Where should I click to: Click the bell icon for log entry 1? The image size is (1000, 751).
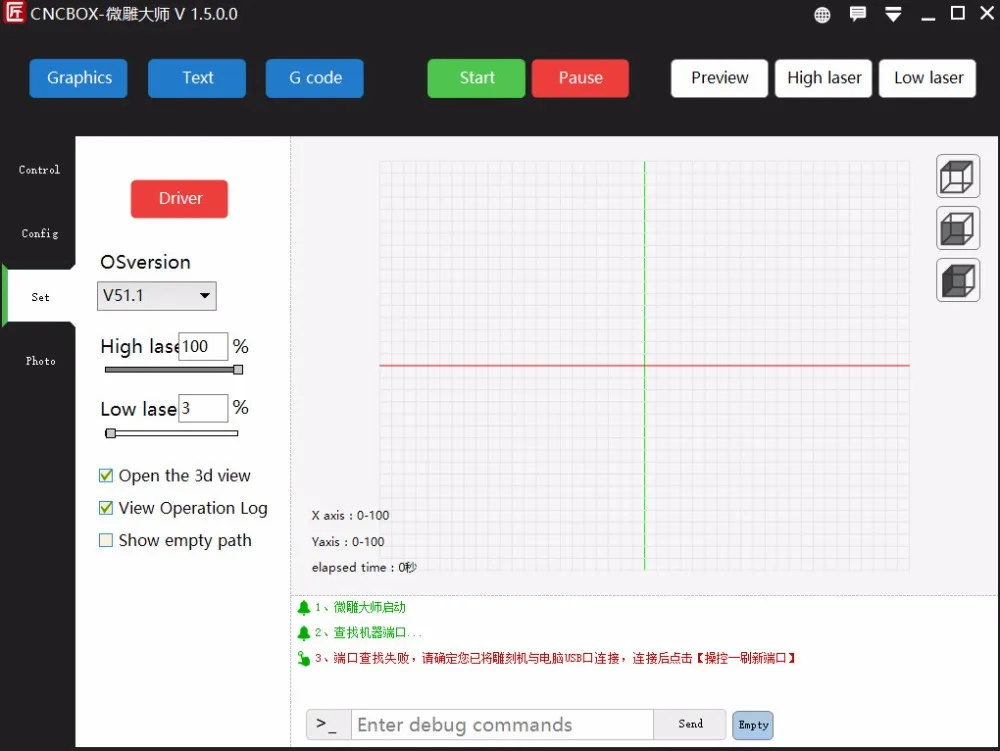tap(304, 608)
